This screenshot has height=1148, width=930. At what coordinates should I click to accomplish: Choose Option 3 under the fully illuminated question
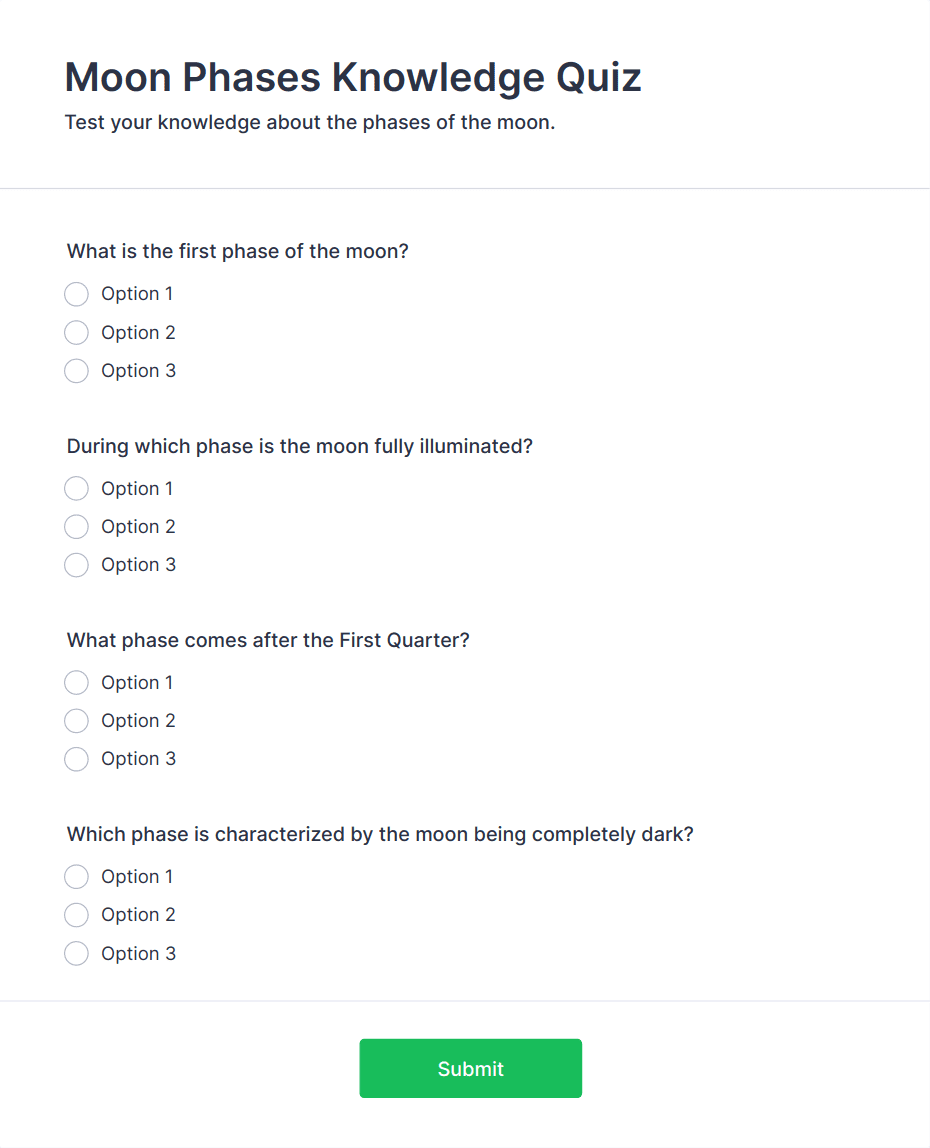coord(76,564)
